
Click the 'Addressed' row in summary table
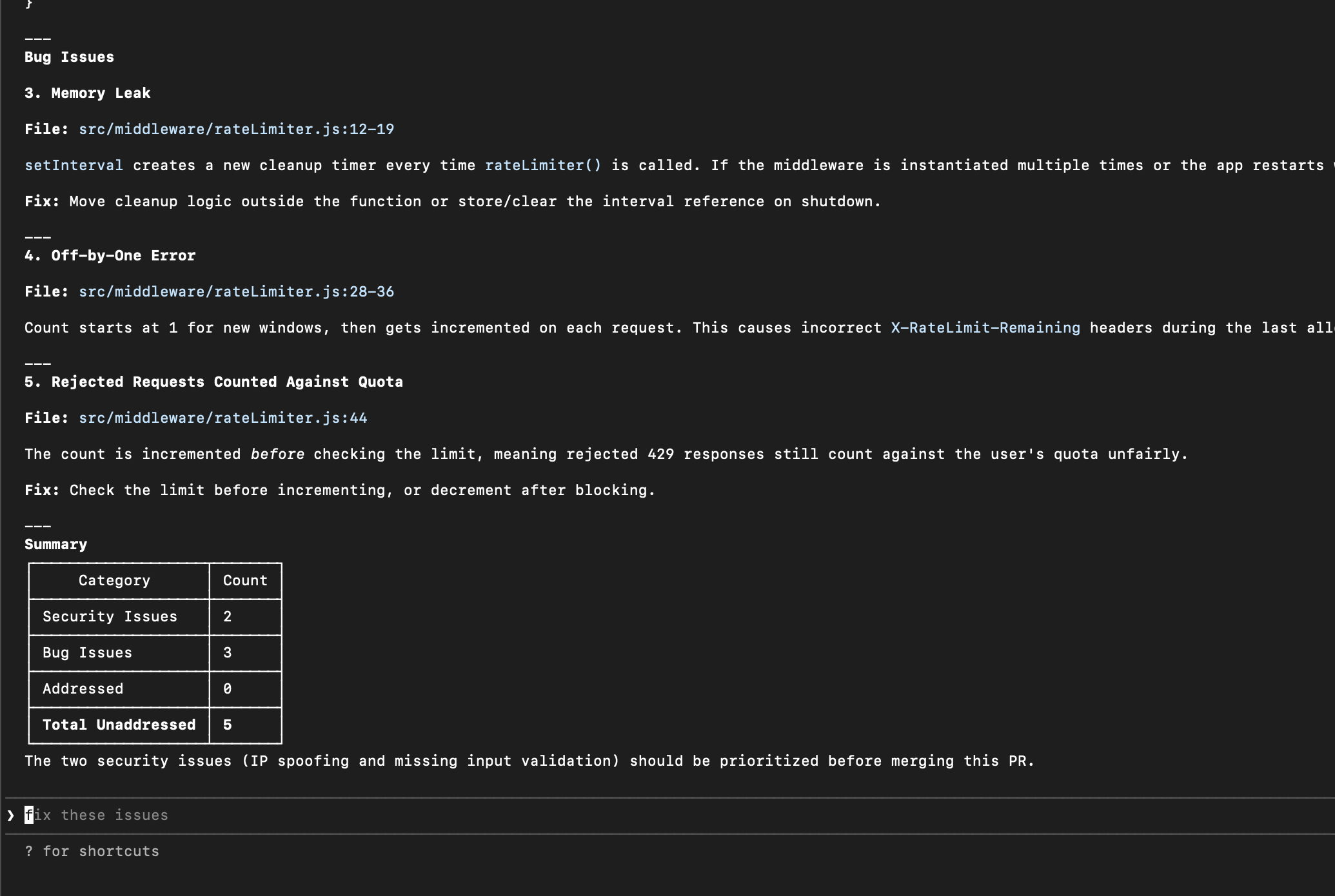tap(83, 689)
